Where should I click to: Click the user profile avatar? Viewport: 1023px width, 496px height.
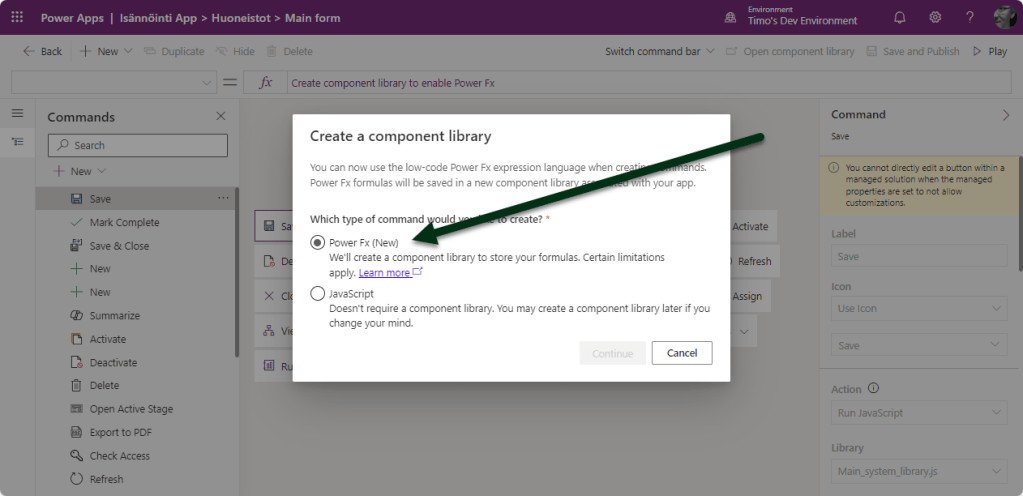[x=1004, y=17]
